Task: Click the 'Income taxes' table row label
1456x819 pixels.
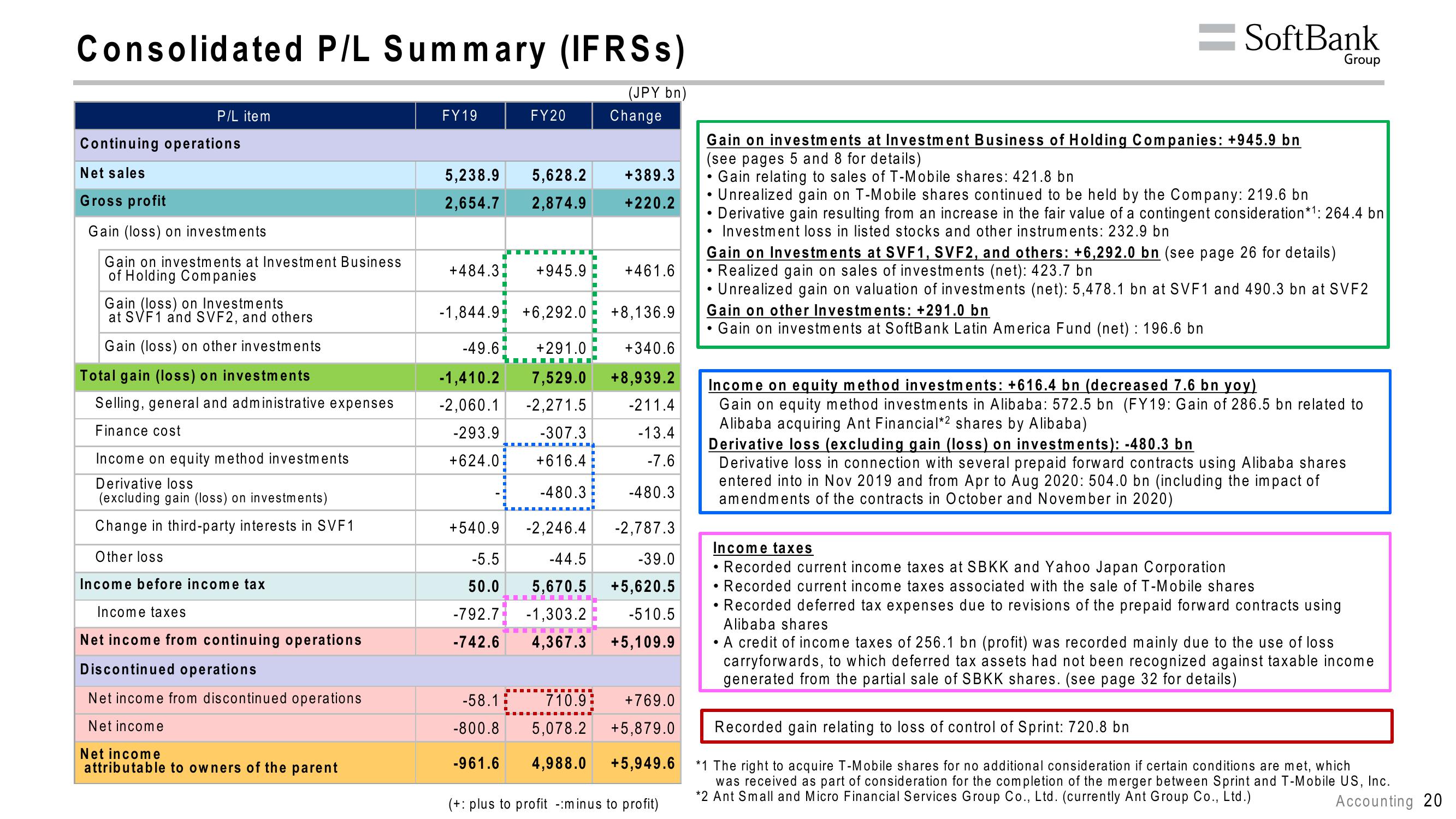Action: [141, 613]
